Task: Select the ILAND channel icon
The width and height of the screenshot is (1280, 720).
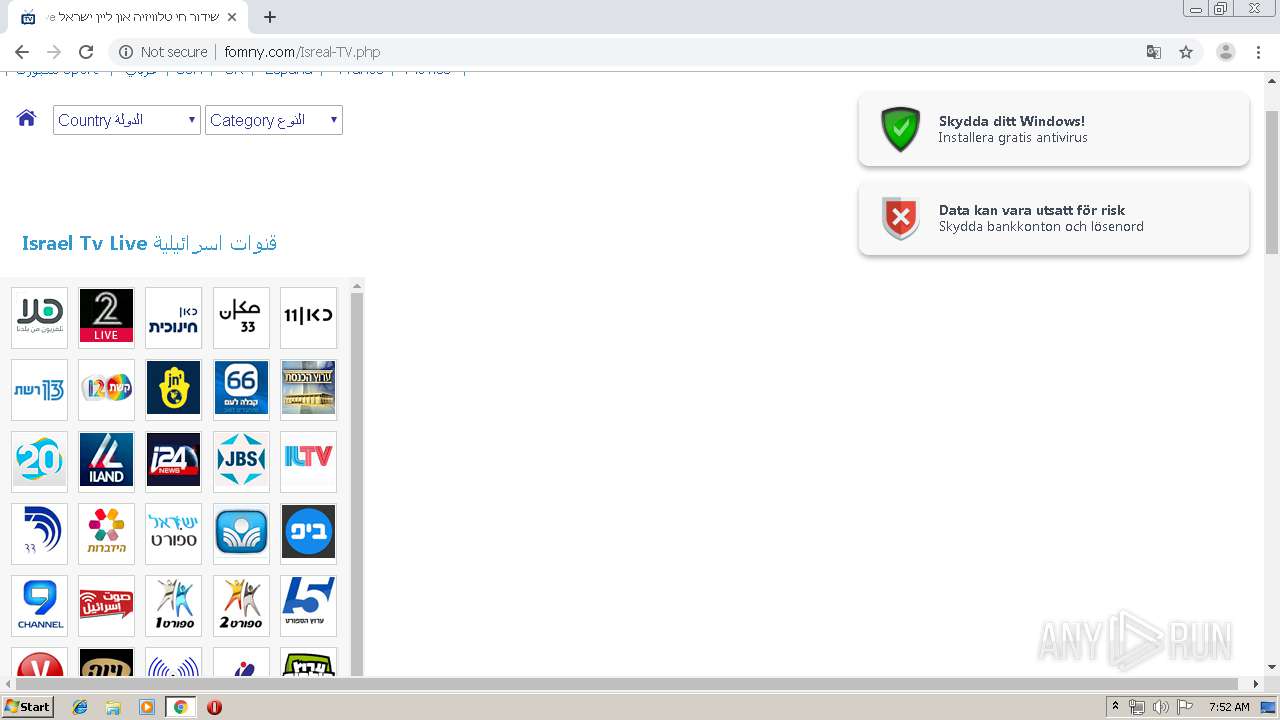Action: point(106,462)
